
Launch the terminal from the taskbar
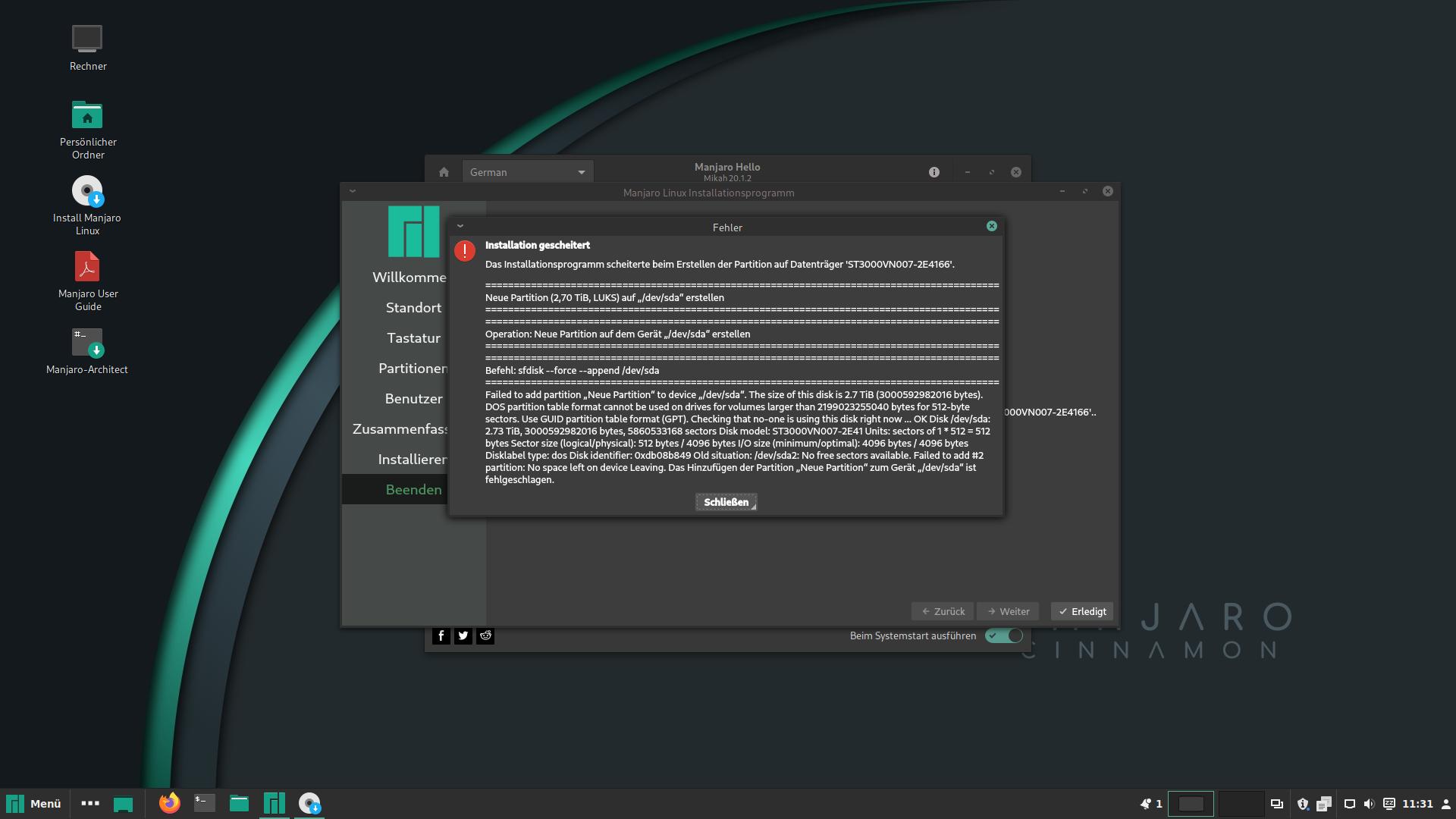(x=204, y=803)
